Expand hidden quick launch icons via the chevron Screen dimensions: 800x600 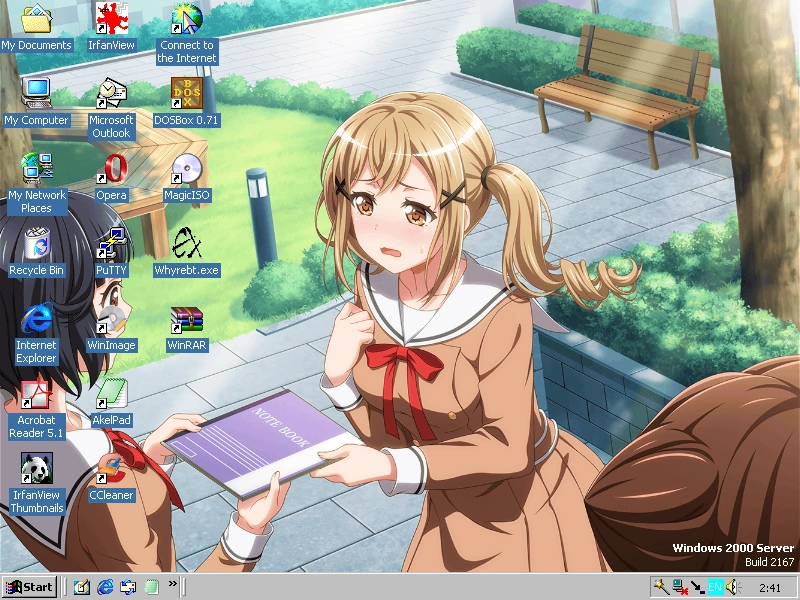172,586
